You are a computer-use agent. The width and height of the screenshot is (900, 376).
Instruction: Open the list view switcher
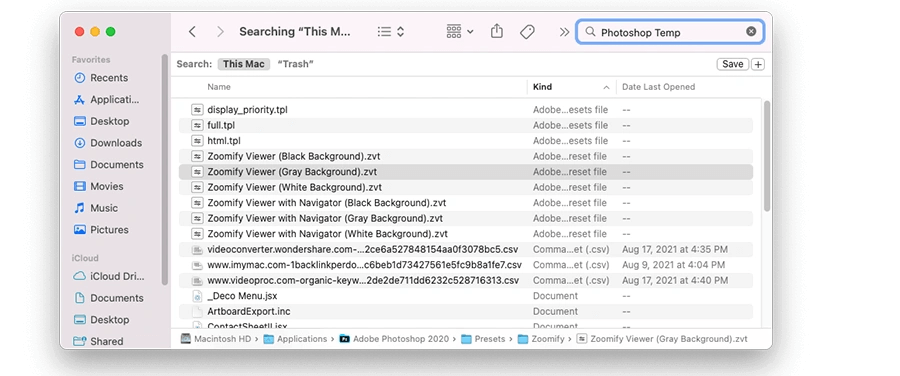tap(391, 32)
